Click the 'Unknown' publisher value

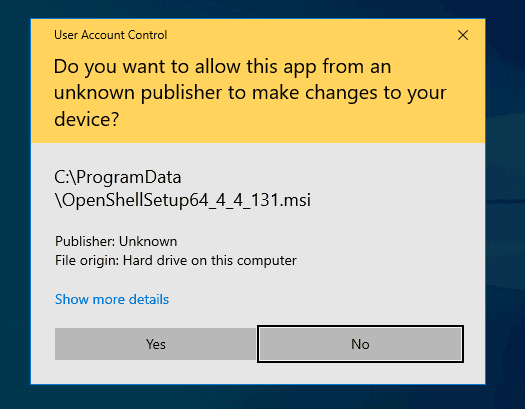click(148, 241)
